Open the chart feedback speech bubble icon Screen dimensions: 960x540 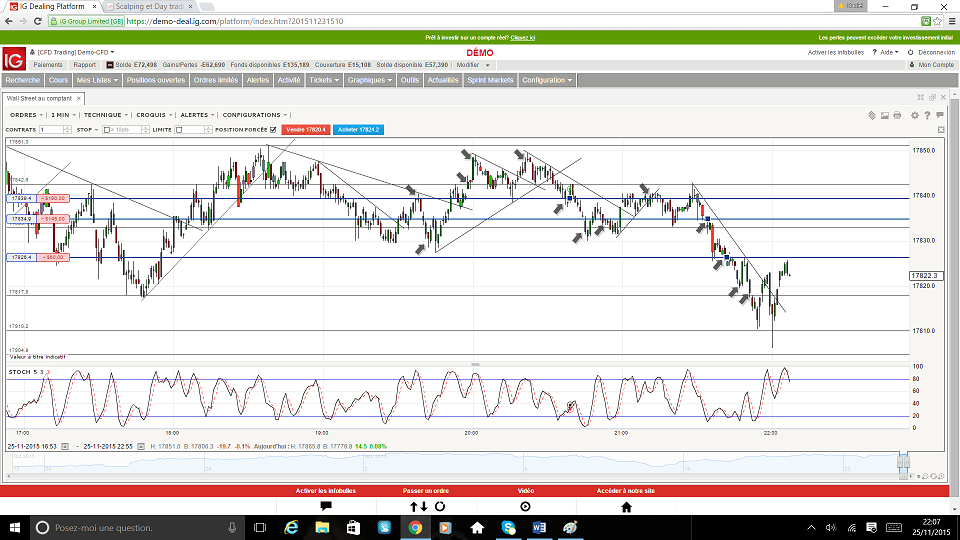click(x=940, y=115)
